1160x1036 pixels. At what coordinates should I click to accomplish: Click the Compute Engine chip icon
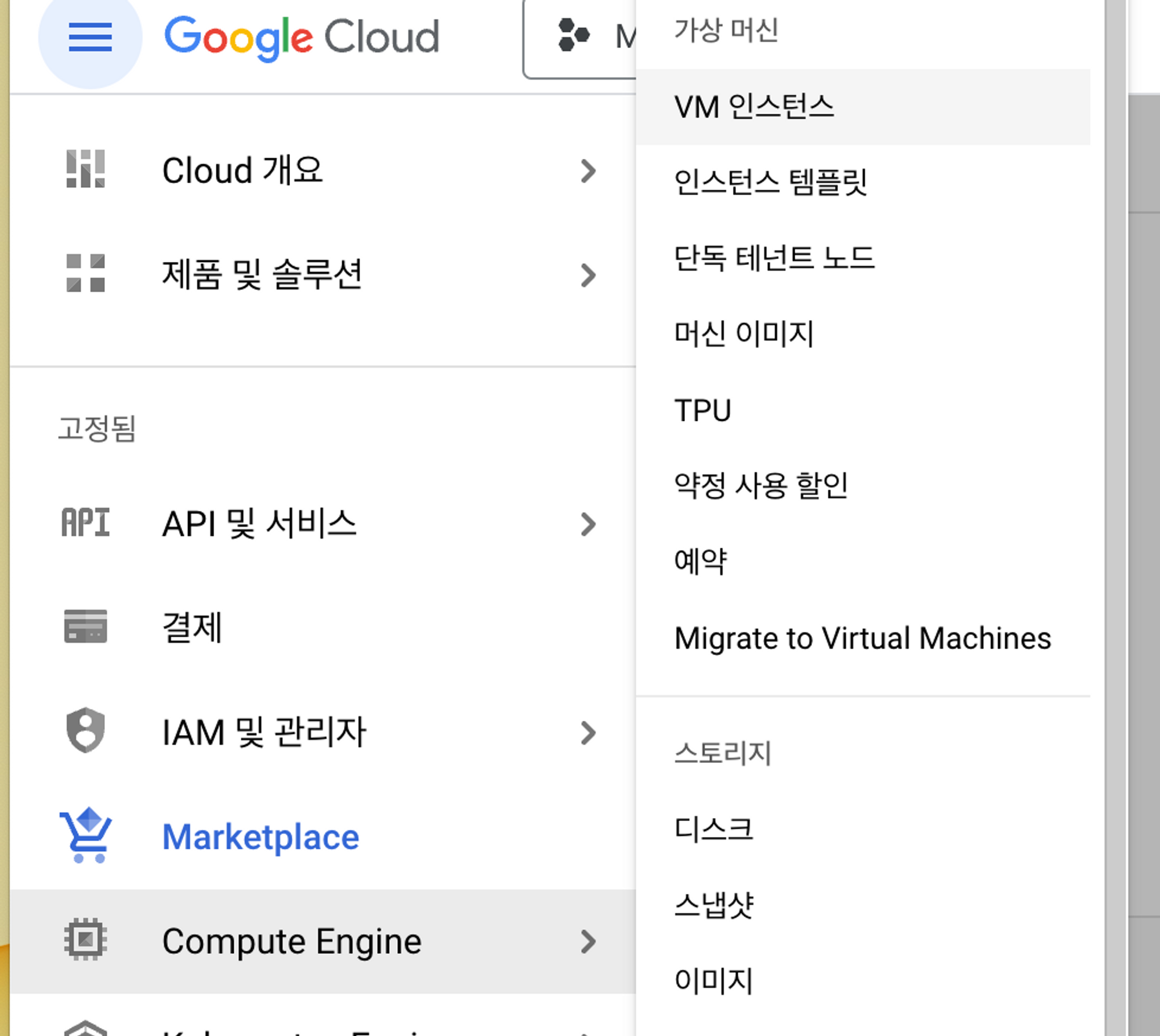click(x=85, y=939)
